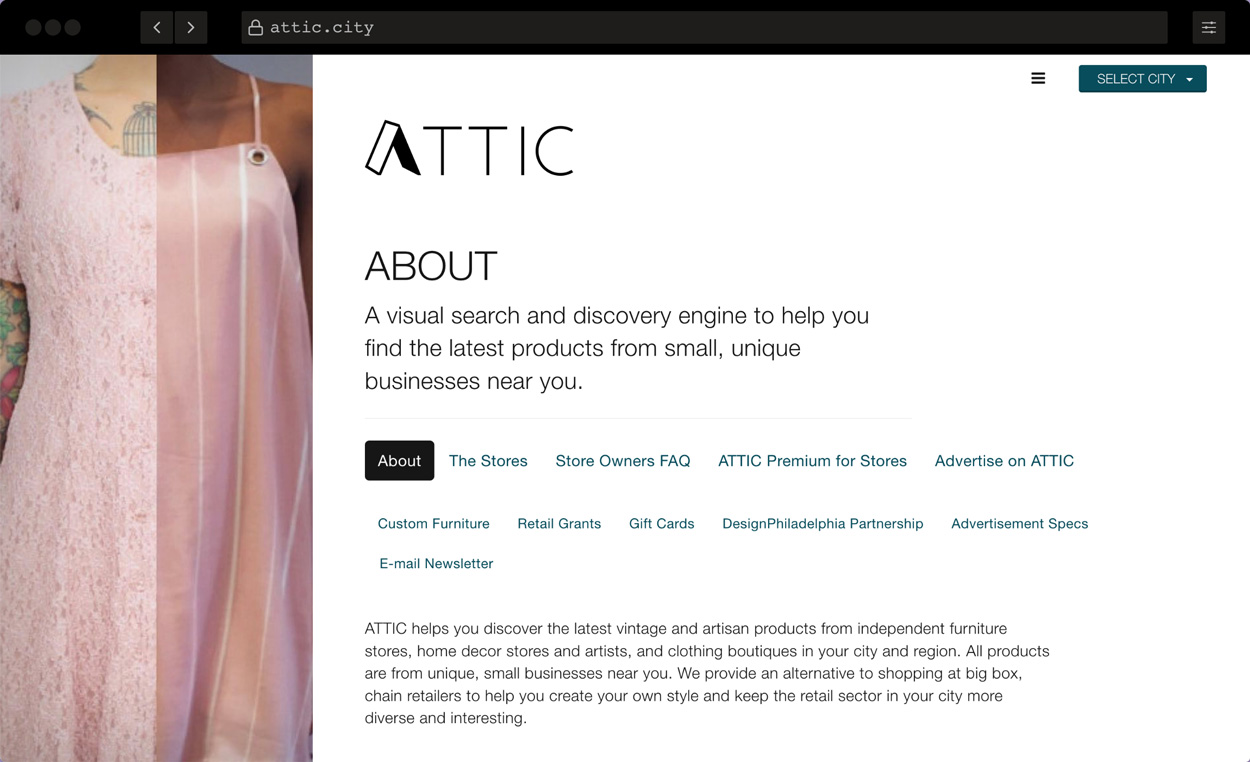Open the hamburger menu icon
The height and width of the screenshot is (762, 1250).
tap(1038, 78)
